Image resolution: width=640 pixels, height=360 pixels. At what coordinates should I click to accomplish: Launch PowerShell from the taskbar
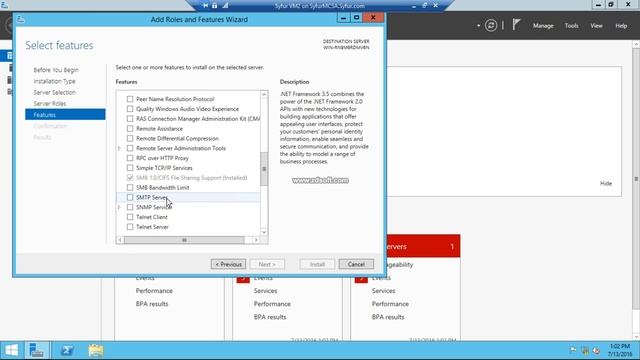(67, 350)
